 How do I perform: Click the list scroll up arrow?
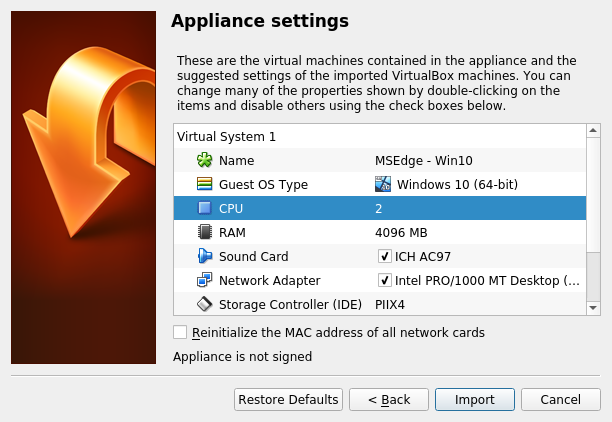pyautogui.click(x=593, y=130)
